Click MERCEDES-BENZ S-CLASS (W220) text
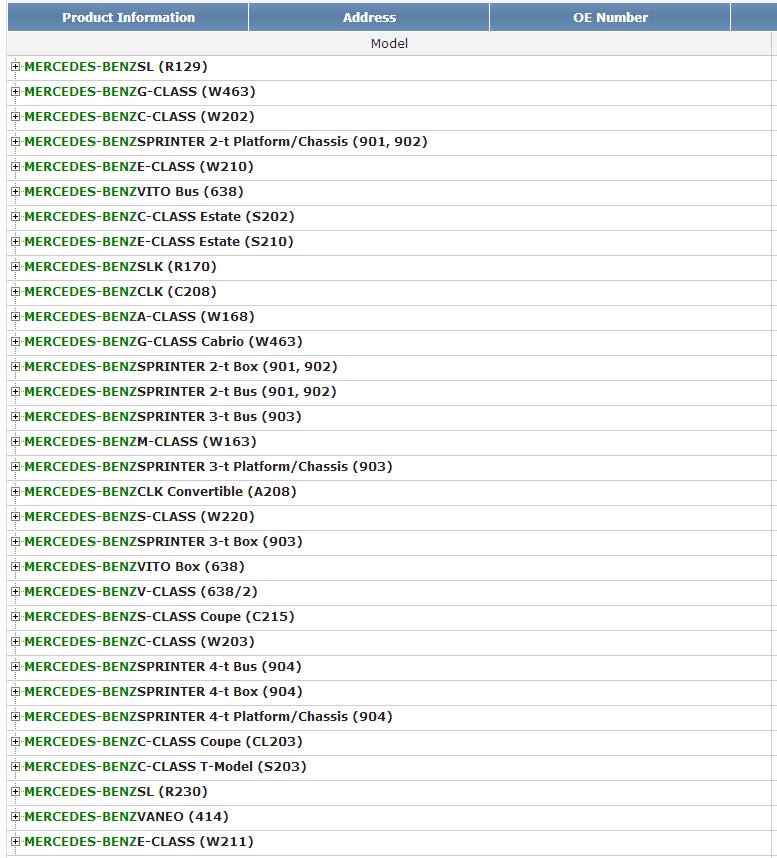 click(140, 517)
